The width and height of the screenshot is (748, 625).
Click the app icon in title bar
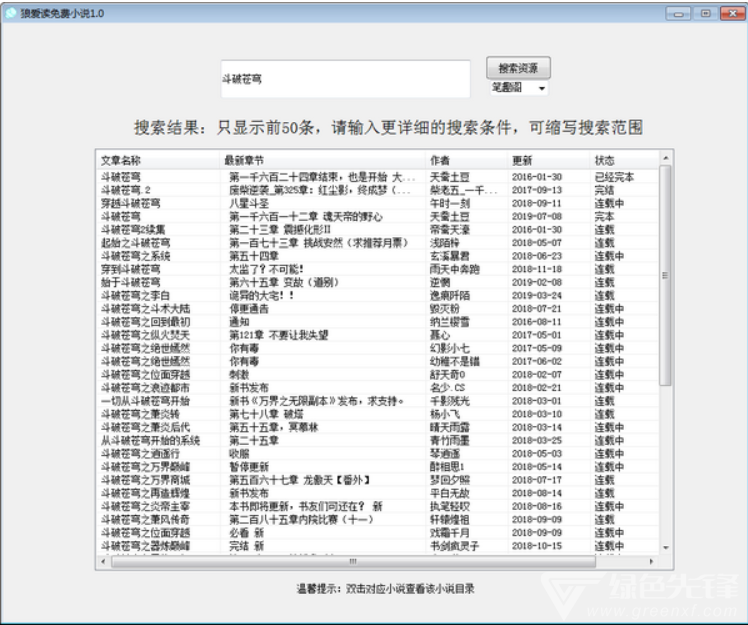coord(10,13)
